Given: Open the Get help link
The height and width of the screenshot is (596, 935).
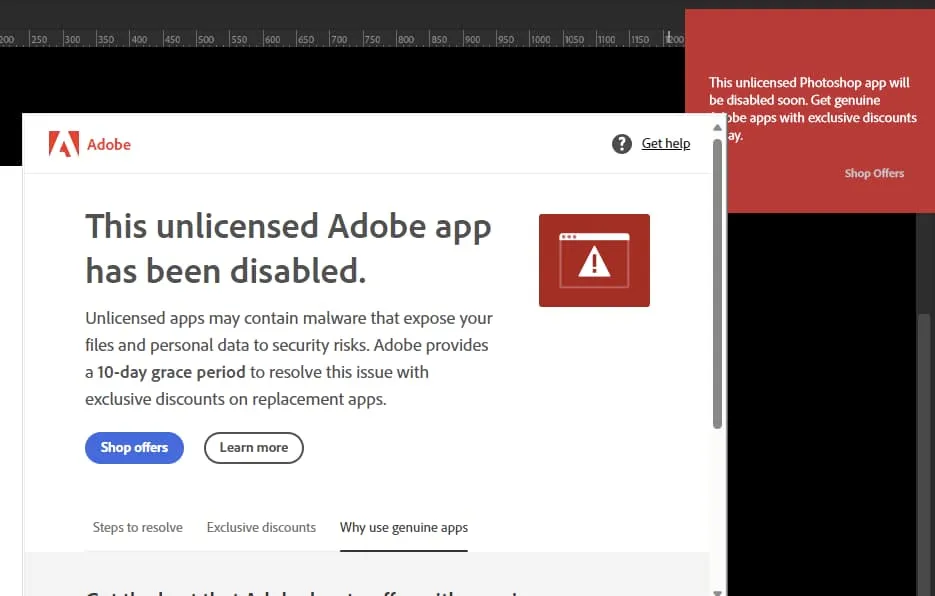Looking at the screenshot, I should [665, 143].
